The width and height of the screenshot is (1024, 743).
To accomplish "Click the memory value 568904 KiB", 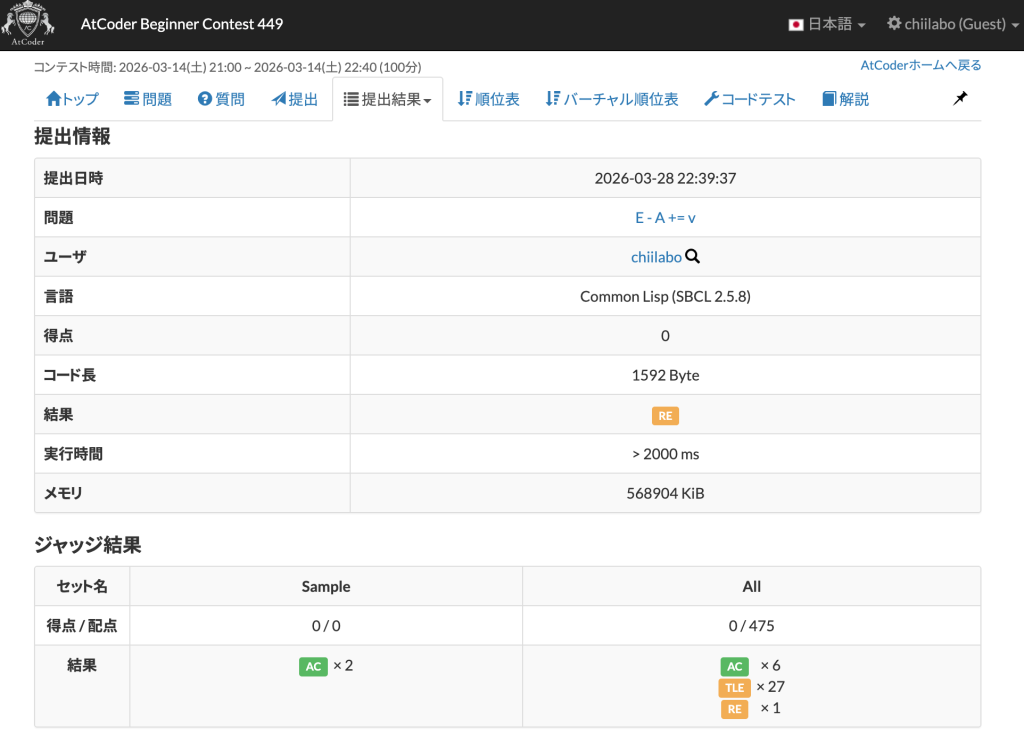I will [665, 494].
